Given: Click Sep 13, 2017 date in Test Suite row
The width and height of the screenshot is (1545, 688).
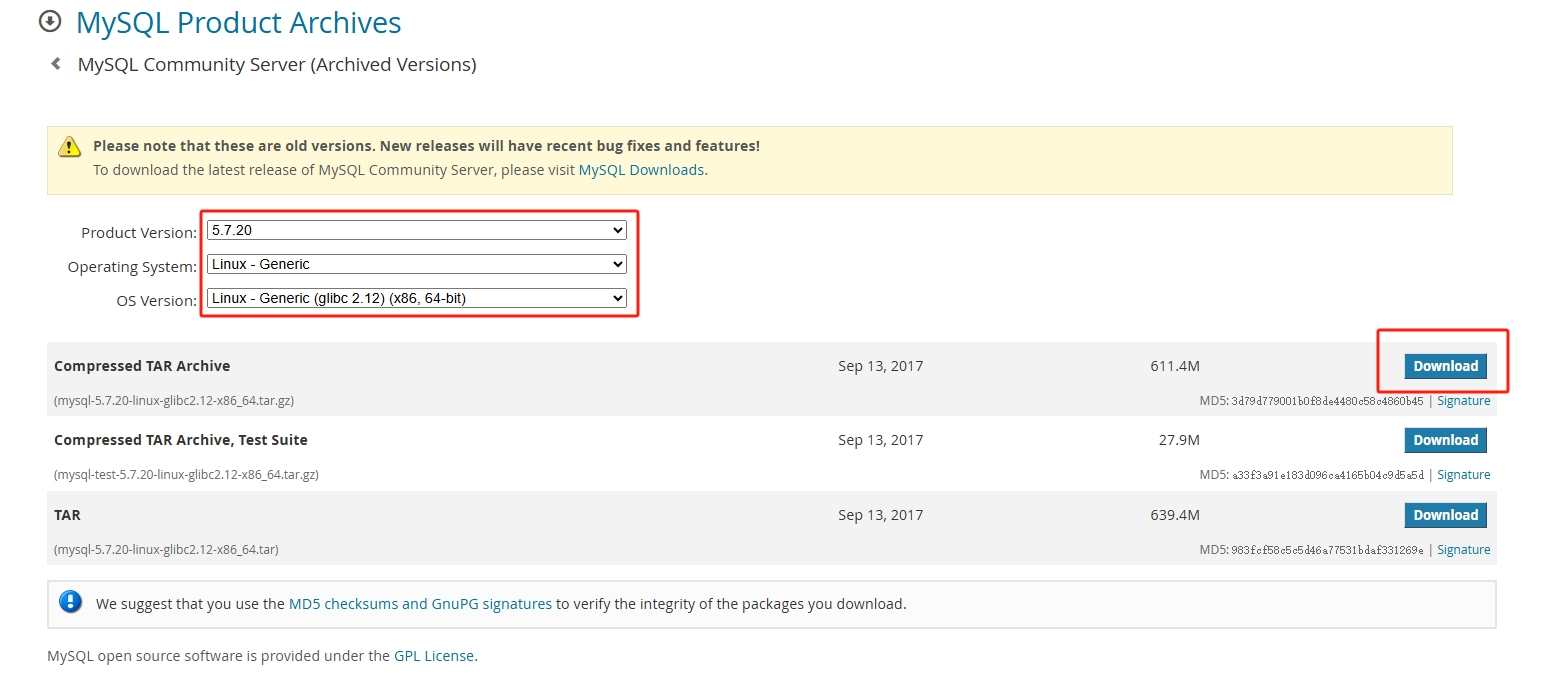Looking at the screenshot, I should point(880,440).
